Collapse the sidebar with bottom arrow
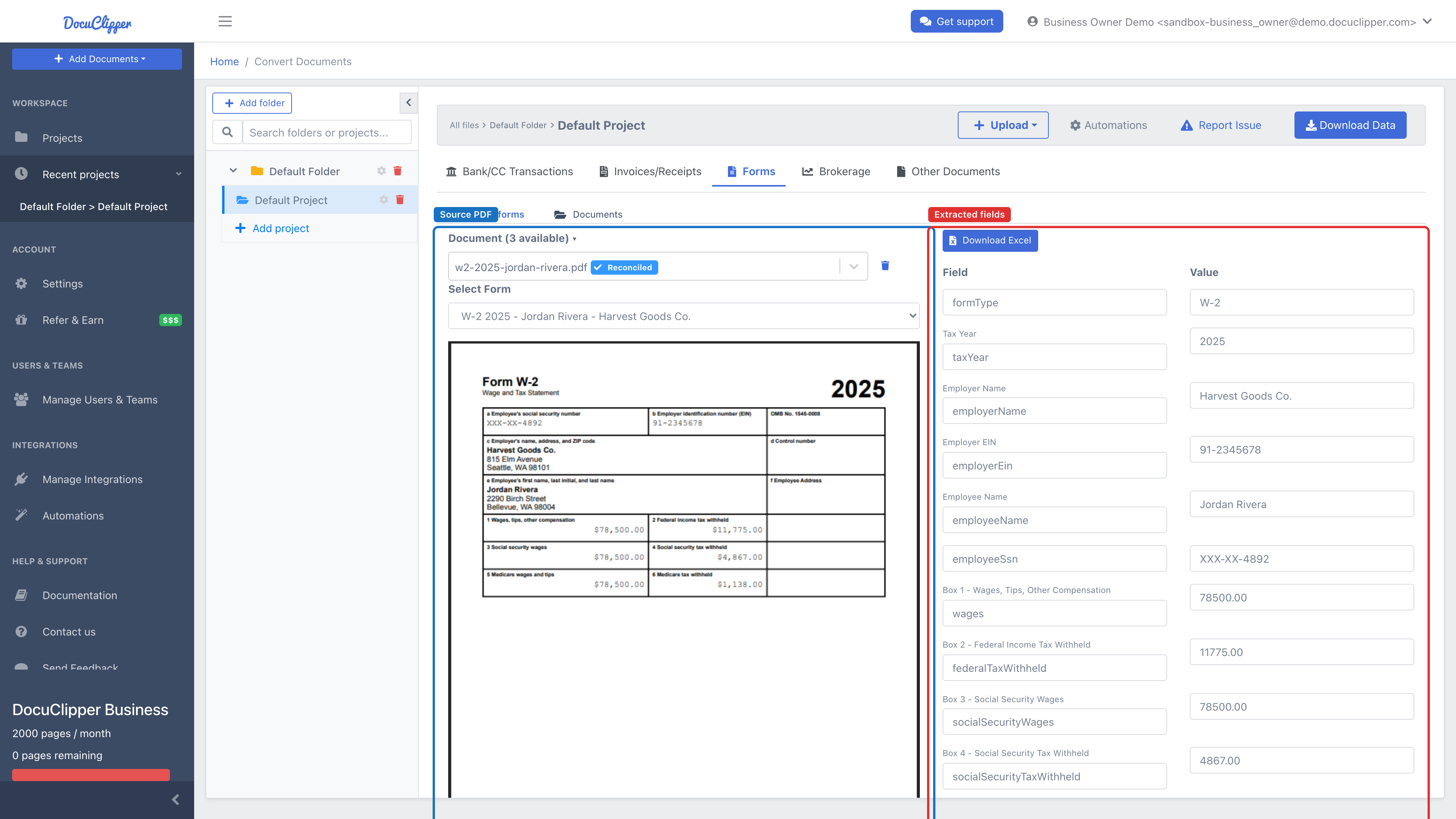The image size is (1456, 819). point(176,799)
